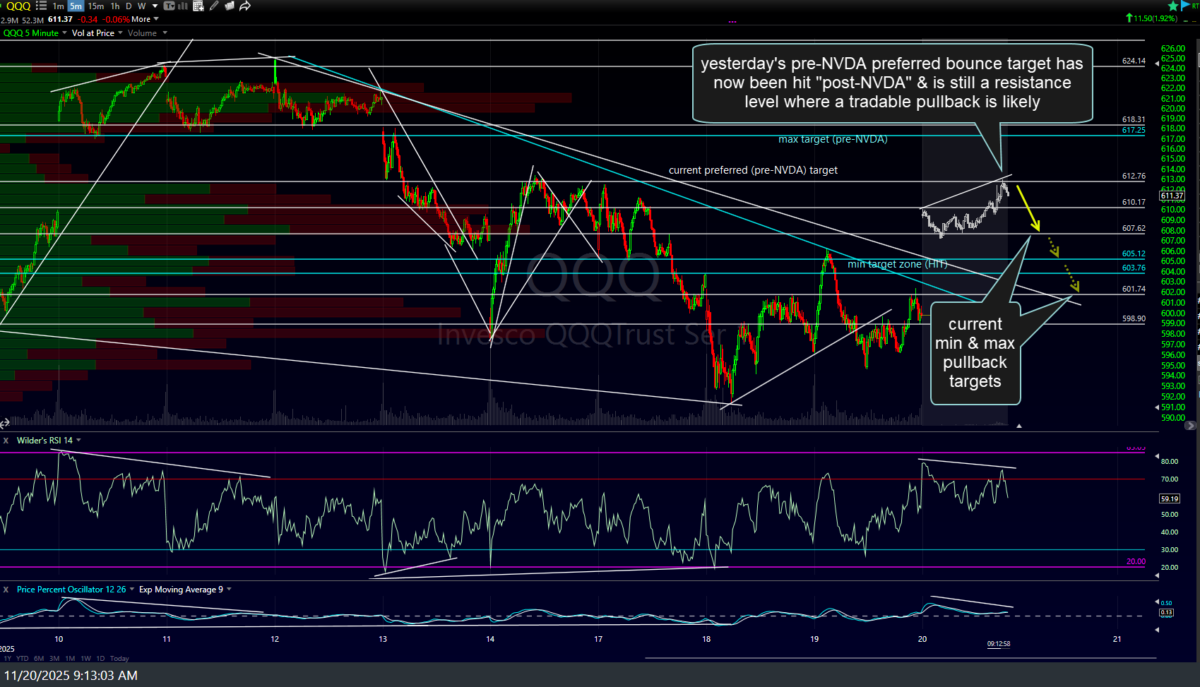Click the QQQ ticker symbol field
The width and height of the screenshot is (1200, 687).
coord(19,6)
